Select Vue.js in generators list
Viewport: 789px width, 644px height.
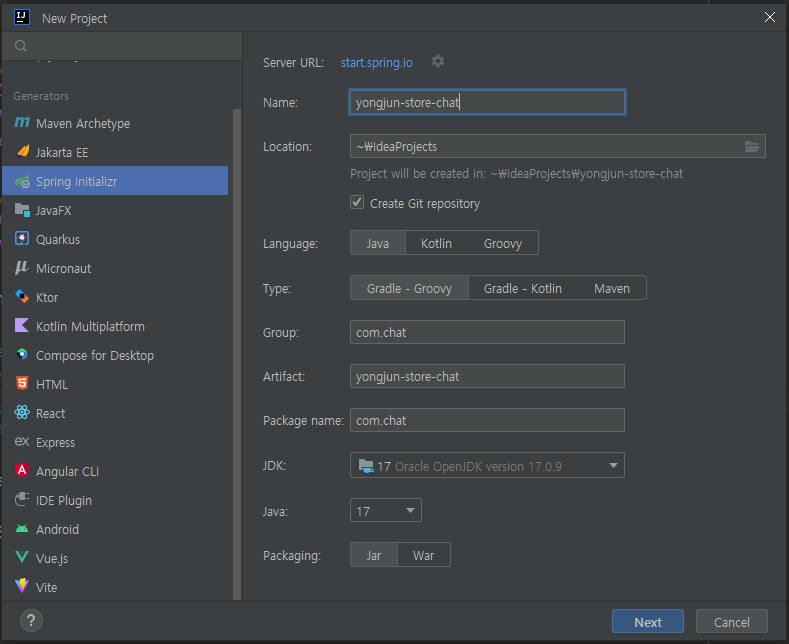[115, 558]
